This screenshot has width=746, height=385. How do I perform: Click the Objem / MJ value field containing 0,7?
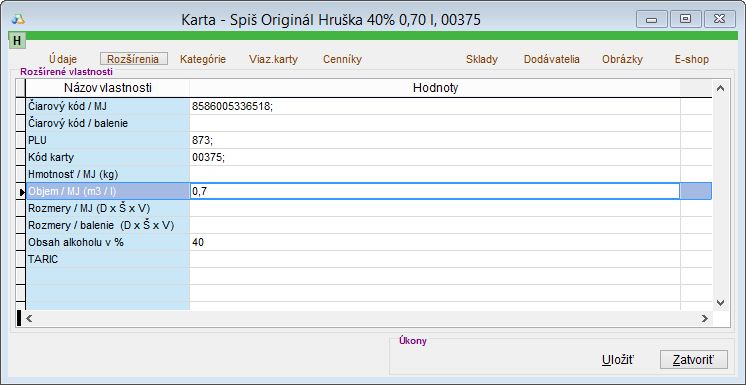pyautogui.click(x=435, y=191)
